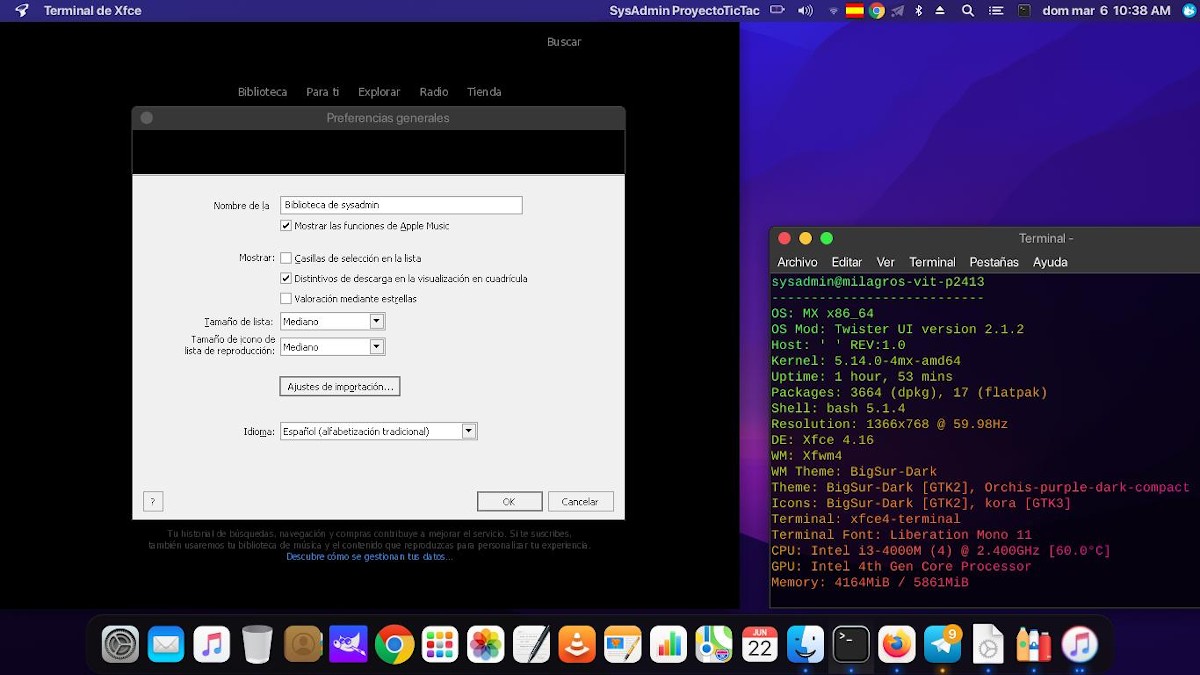Expand the Tamaño de lista dropdown
This screenshot has height=675, width=1200.
pyautogui.click(x=377, y=322)
